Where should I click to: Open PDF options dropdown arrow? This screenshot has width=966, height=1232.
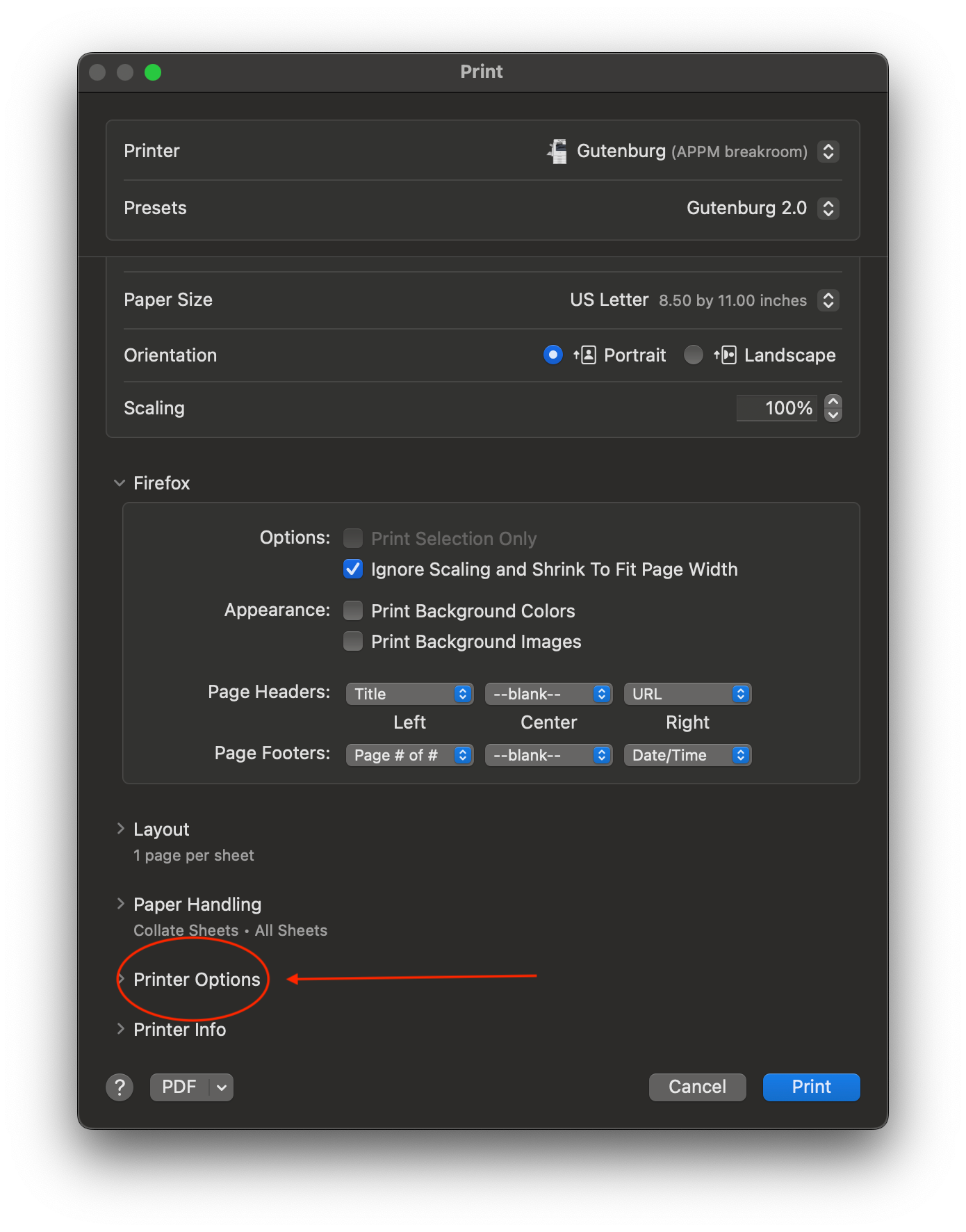pos(221,1087)
